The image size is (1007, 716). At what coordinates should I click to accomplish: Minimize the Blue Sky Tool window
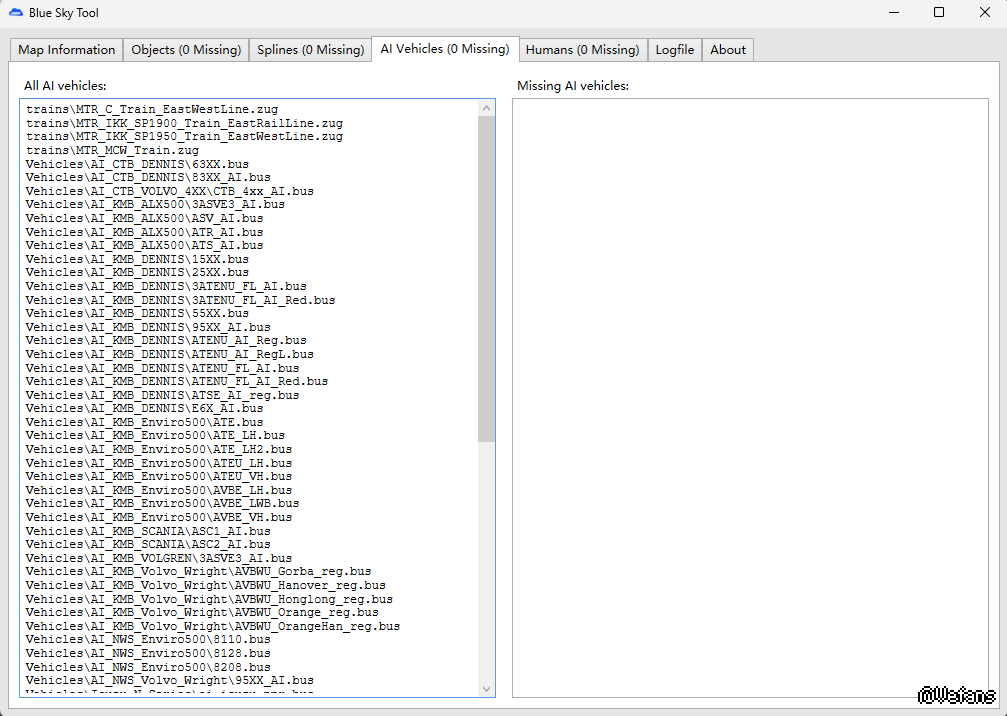[x=893, y=13]
